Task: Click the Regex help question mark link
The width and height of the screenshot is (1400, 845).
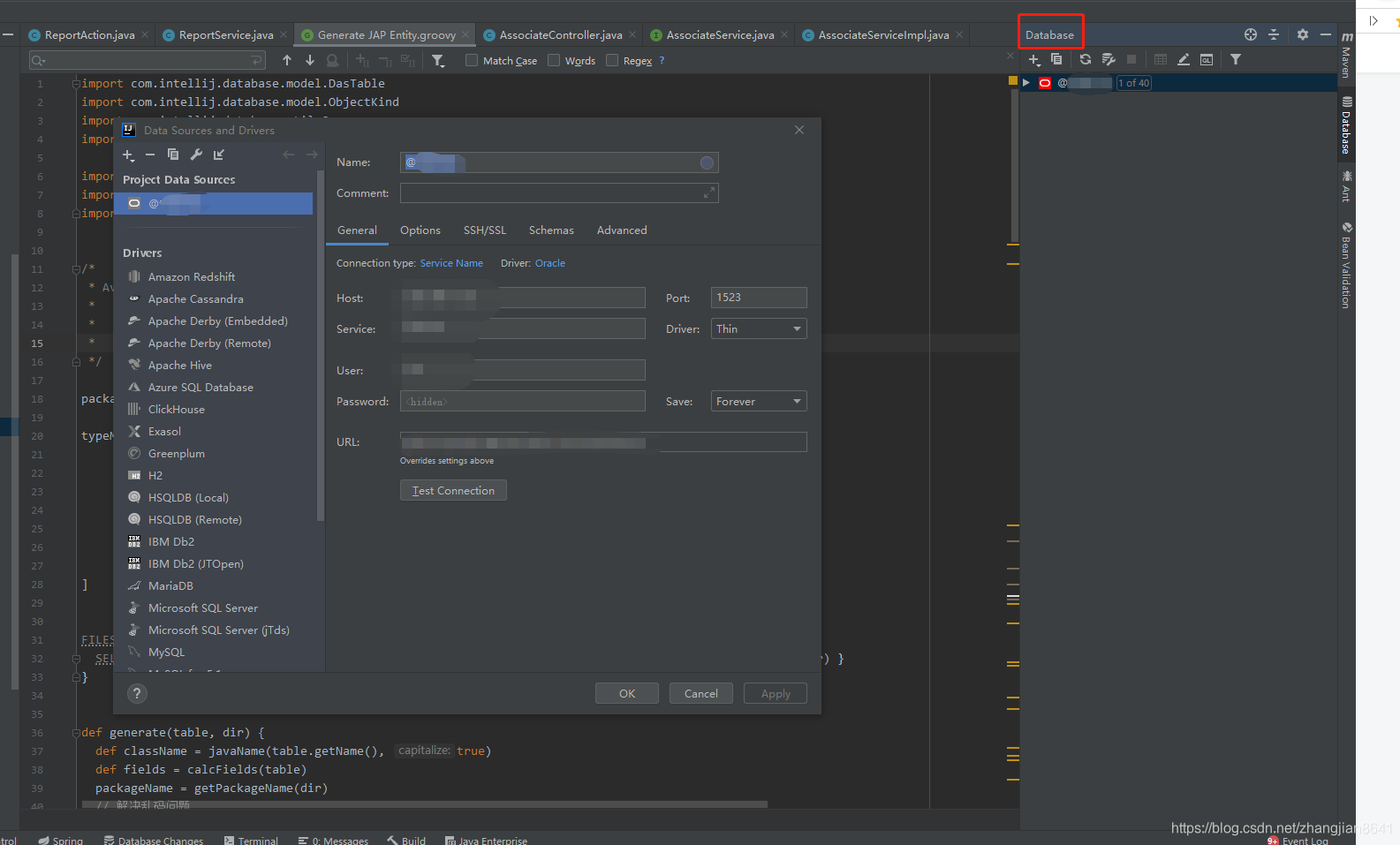Action: tap(662, 60)
